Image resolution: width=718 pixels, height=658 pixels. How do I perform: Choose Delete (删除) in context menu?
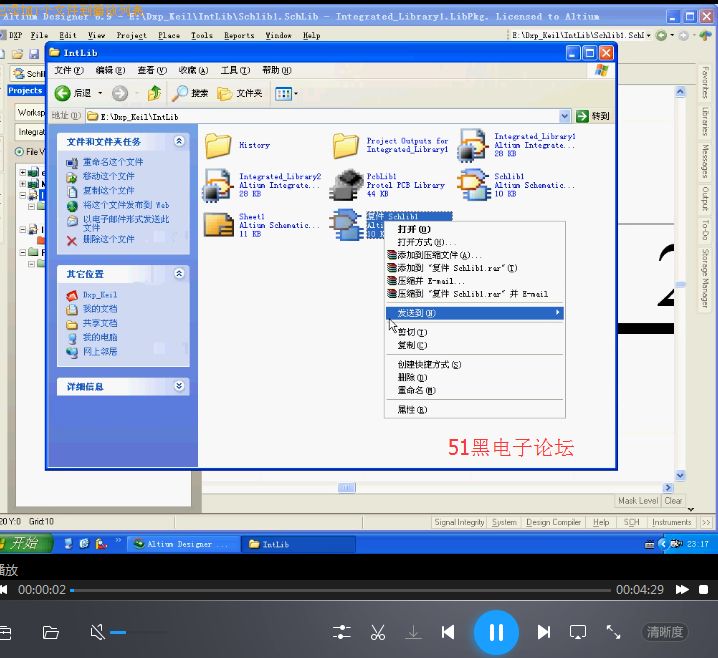pyautogui.click(x=475, y=377)
